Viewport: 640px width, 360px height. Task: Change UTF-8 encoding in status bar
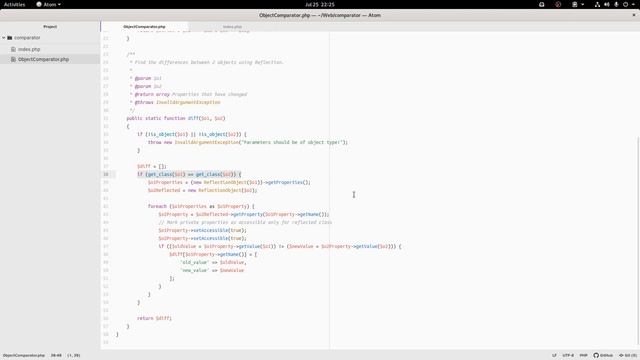tap(568, 356)
